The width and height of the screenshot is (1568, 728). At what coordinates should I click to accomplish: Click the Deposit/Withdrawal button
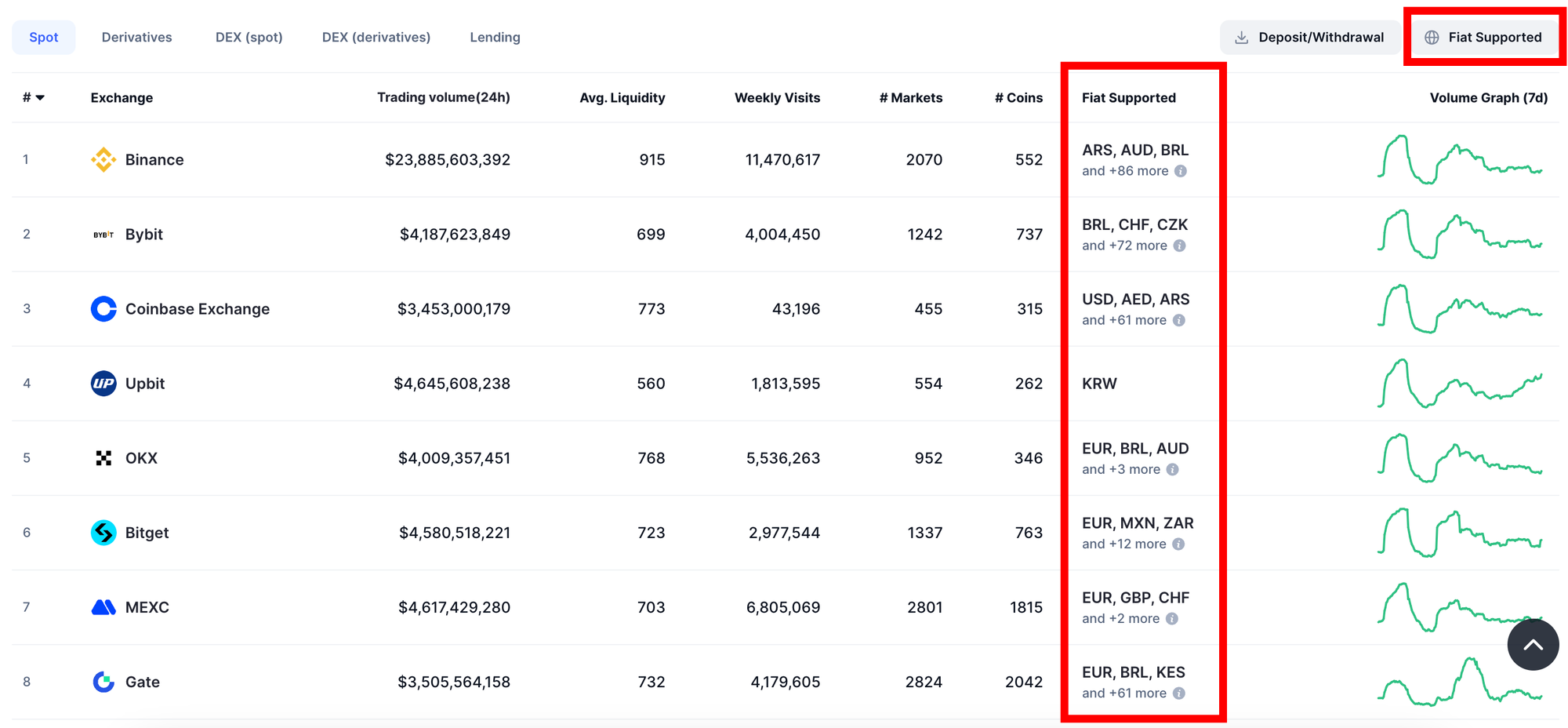[x=1309, y=38]
